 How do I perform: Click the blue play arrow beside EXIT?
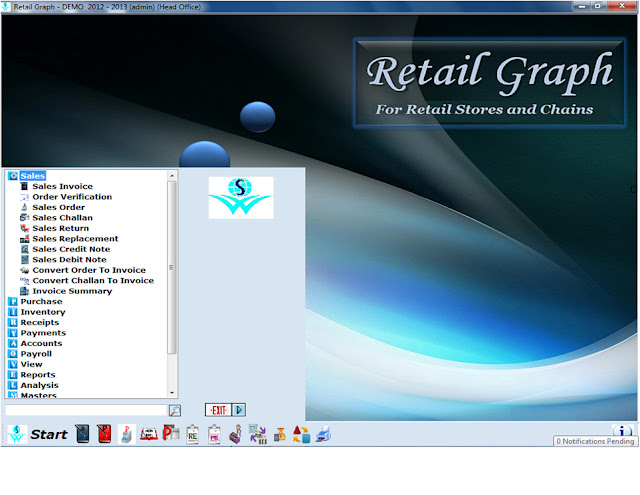pos(239,410)
